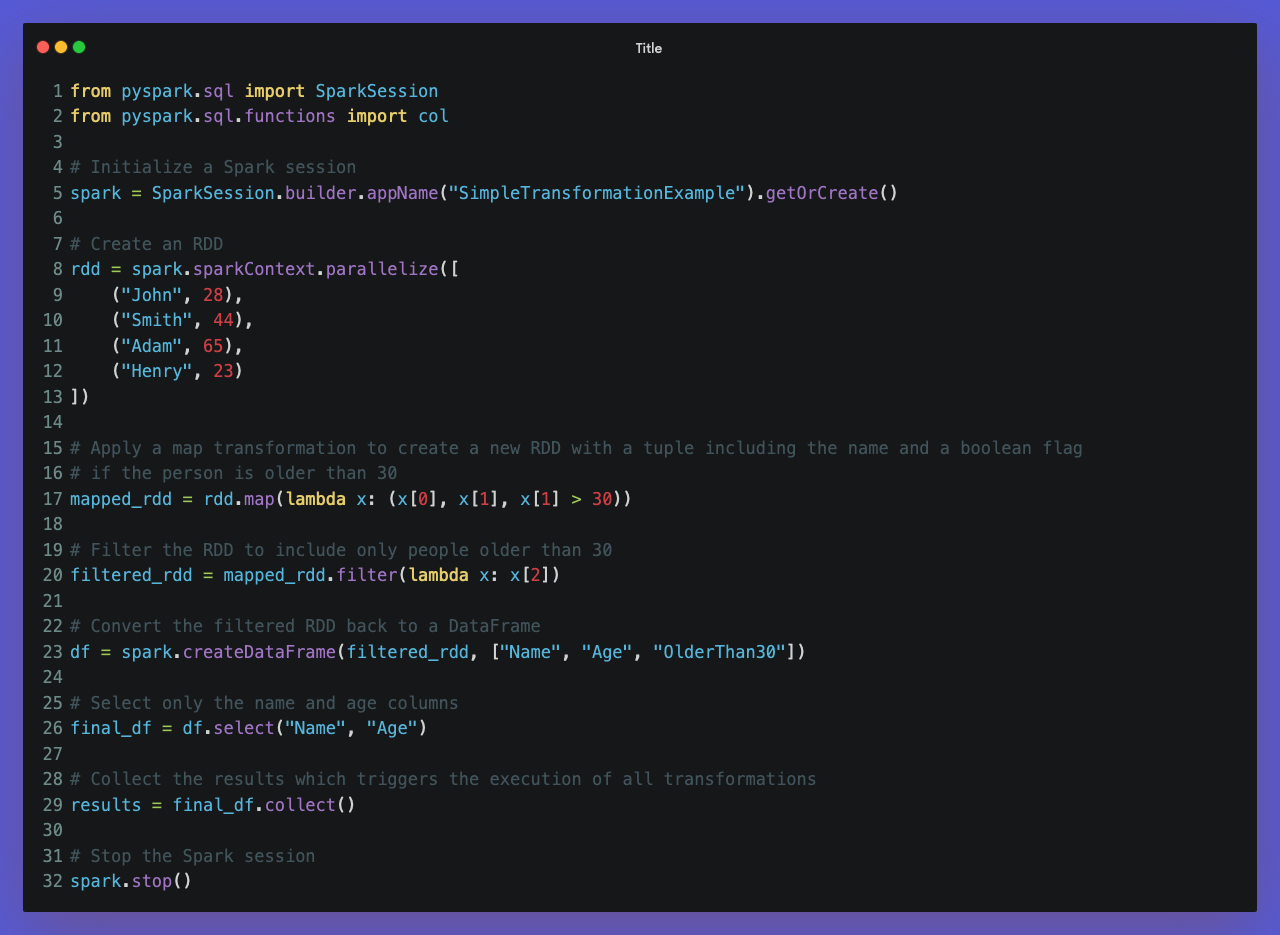Click the closing "])" on line 13

tap(80, 397)
